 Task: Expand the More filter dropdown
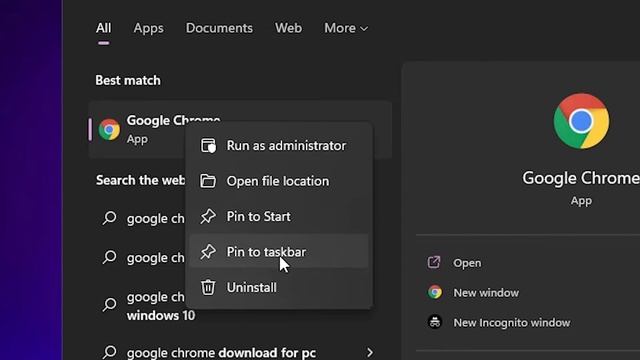[x=346, y=28]
